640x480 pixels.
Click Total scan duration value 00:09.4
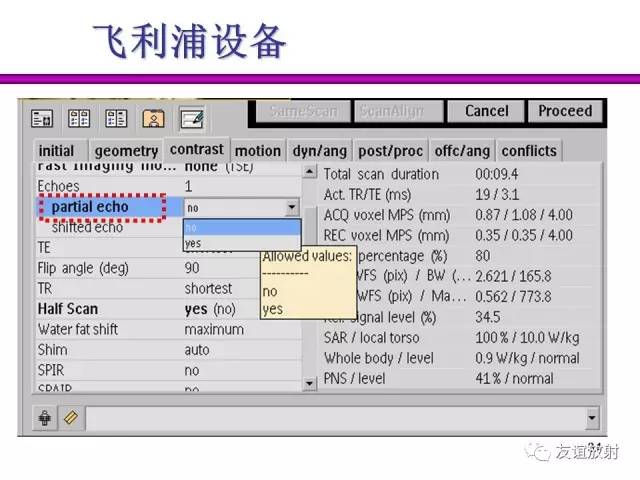[x=496, y=174]
